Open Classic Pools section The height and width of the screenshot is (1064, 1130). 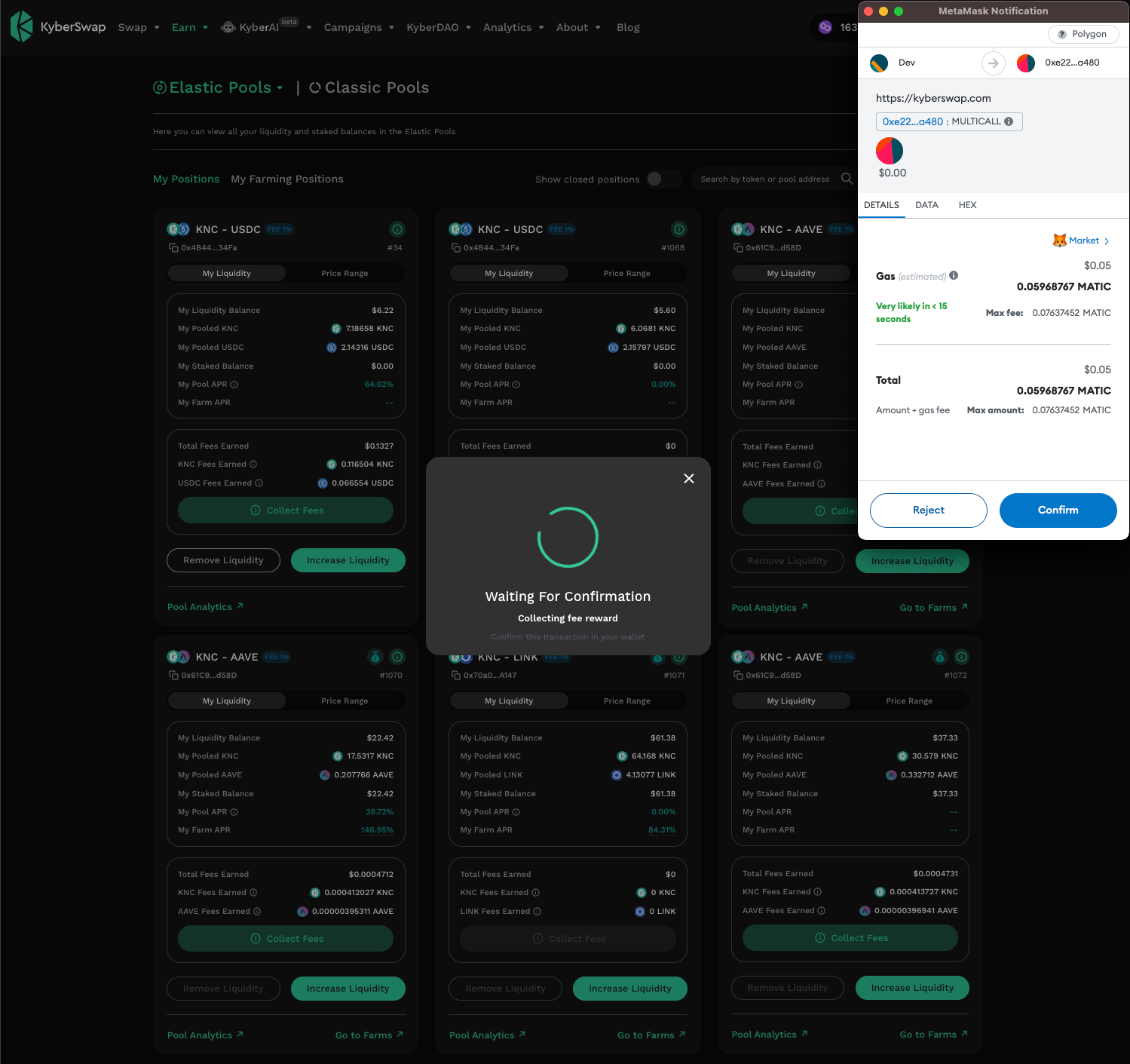click(369, 87)
